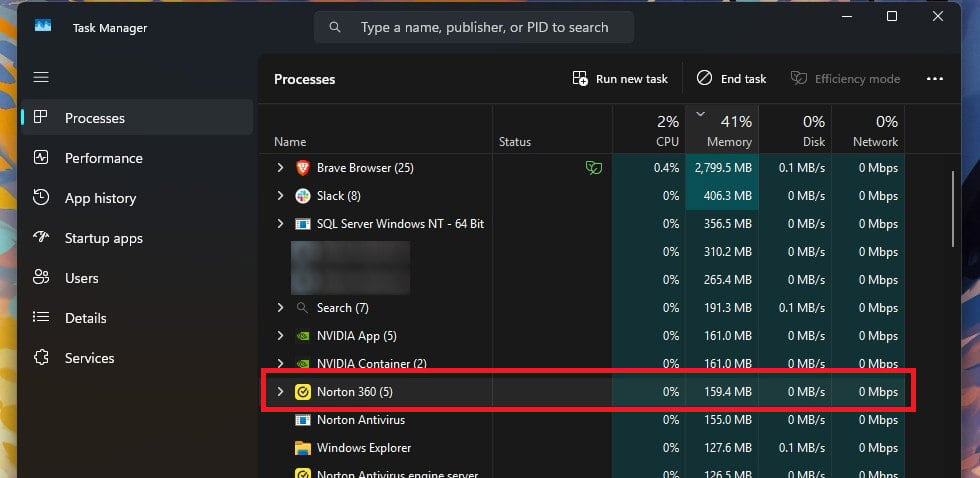Expand the NVIDIA App (5) group
980x478 pixels.
click(281, 336)
